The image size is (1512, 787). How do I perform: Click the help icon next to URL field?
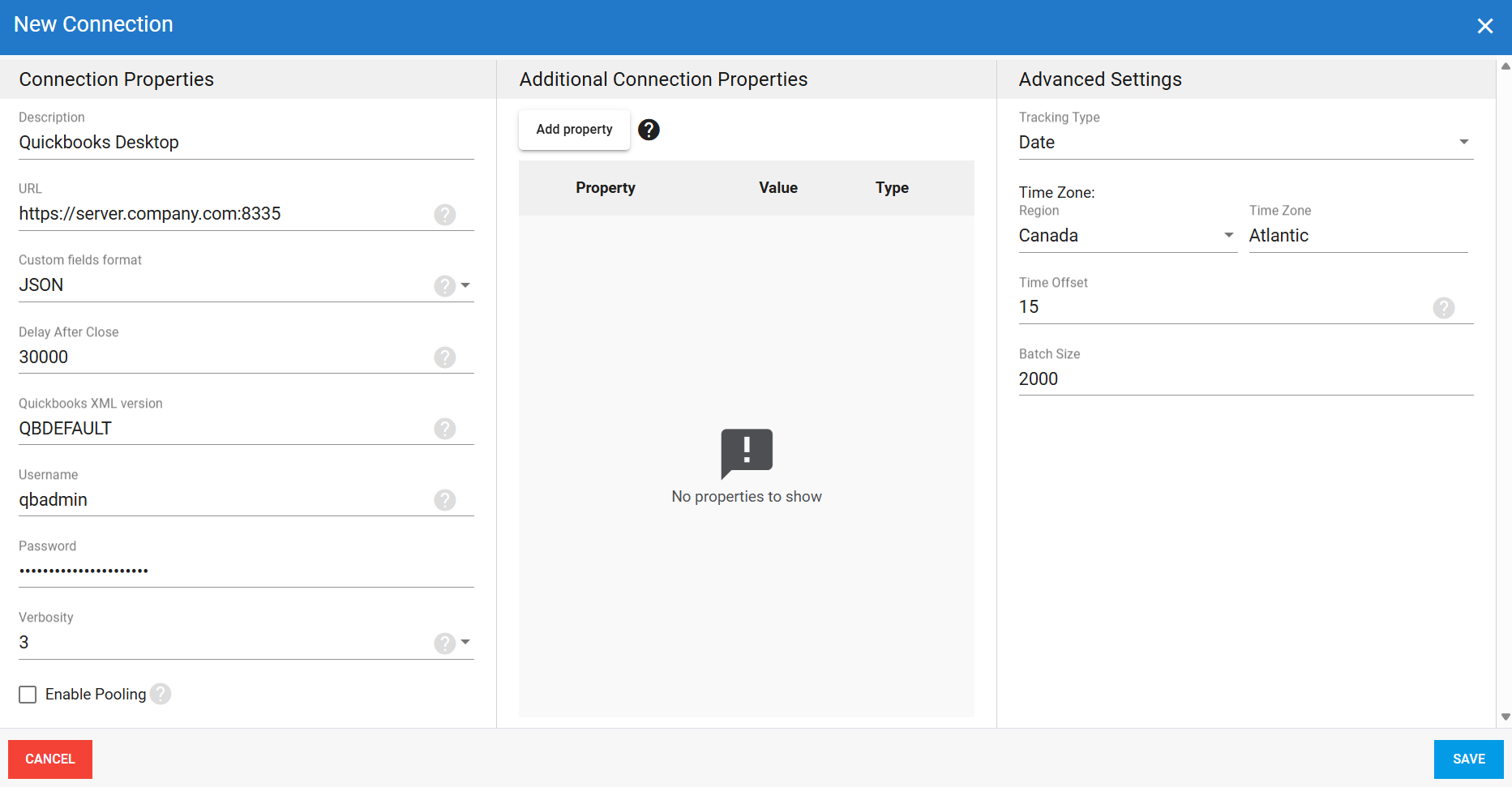point(444,215)
